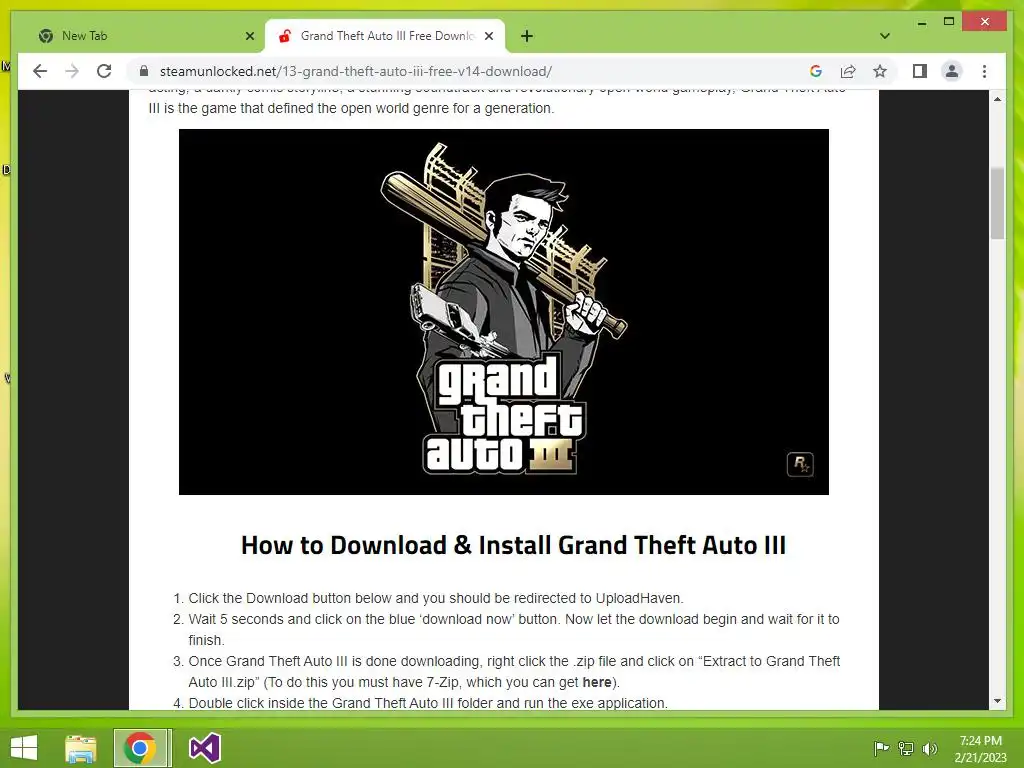Expand the tab search chevron

(x=884, y=36)
